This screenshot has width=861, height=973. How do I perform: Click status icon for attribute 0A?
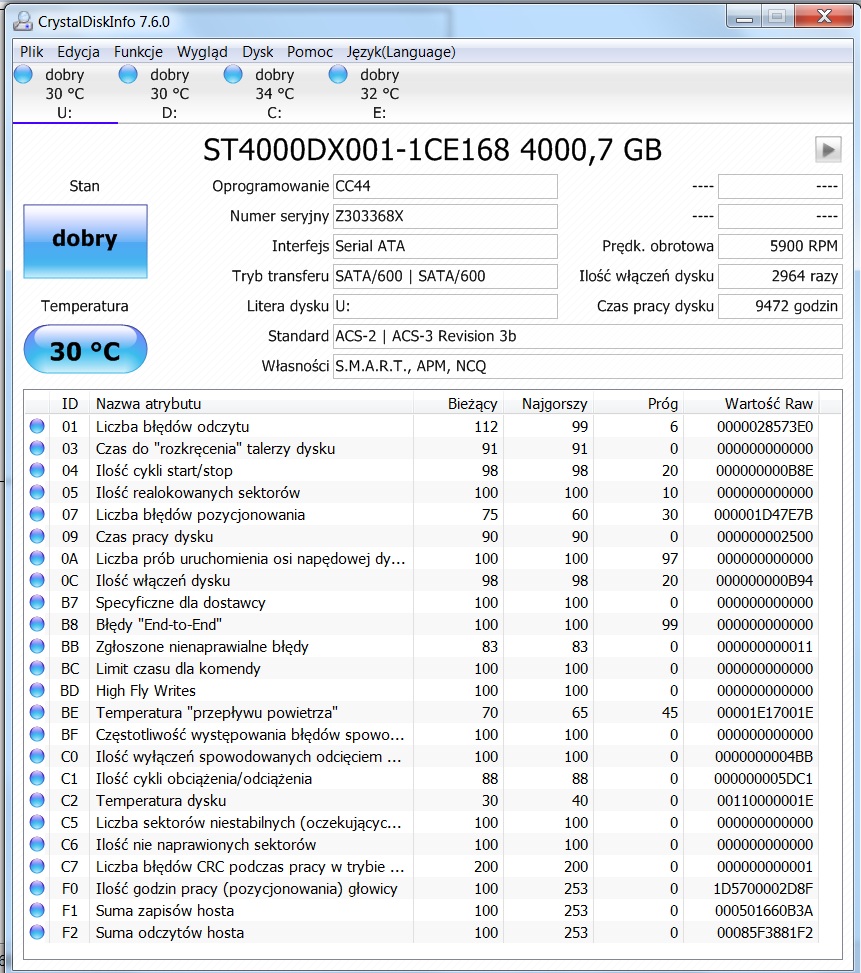37,558
